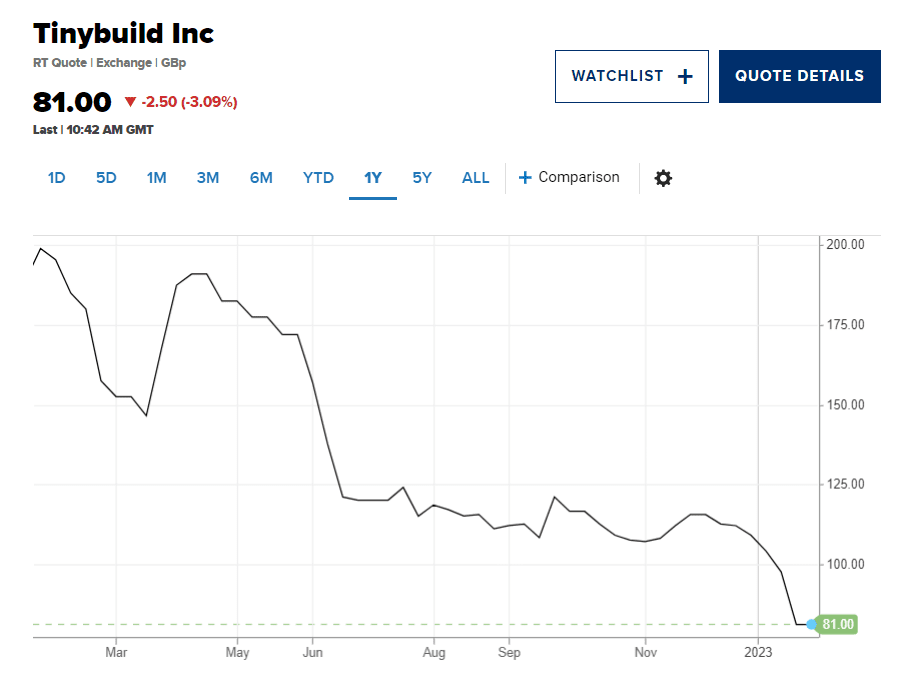Show ALL historical price data
913x690 pixels.
click(475, 178)
